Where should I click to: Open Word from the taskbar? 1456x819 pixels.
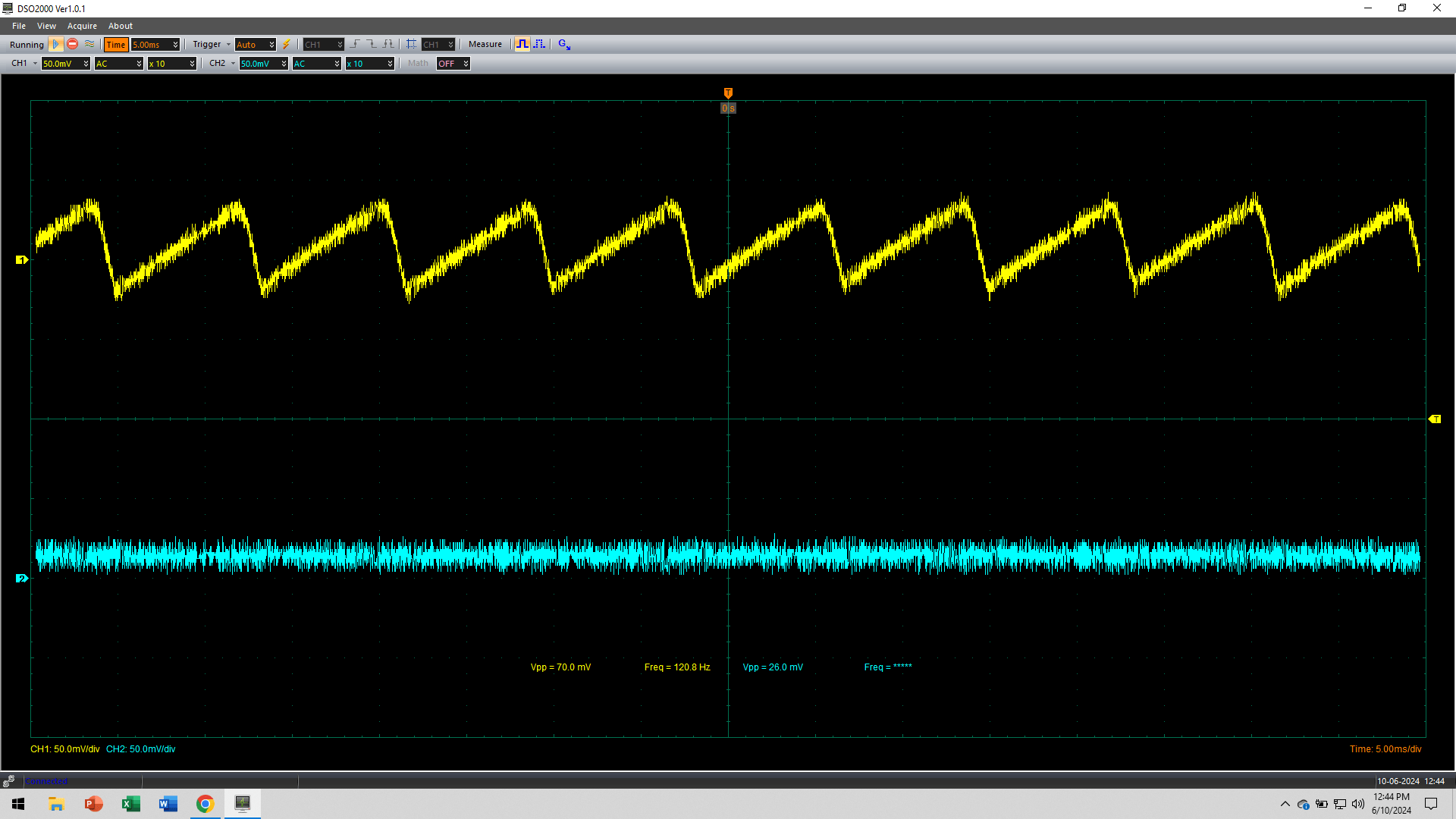pyautogui.click(x=168, y=804)
